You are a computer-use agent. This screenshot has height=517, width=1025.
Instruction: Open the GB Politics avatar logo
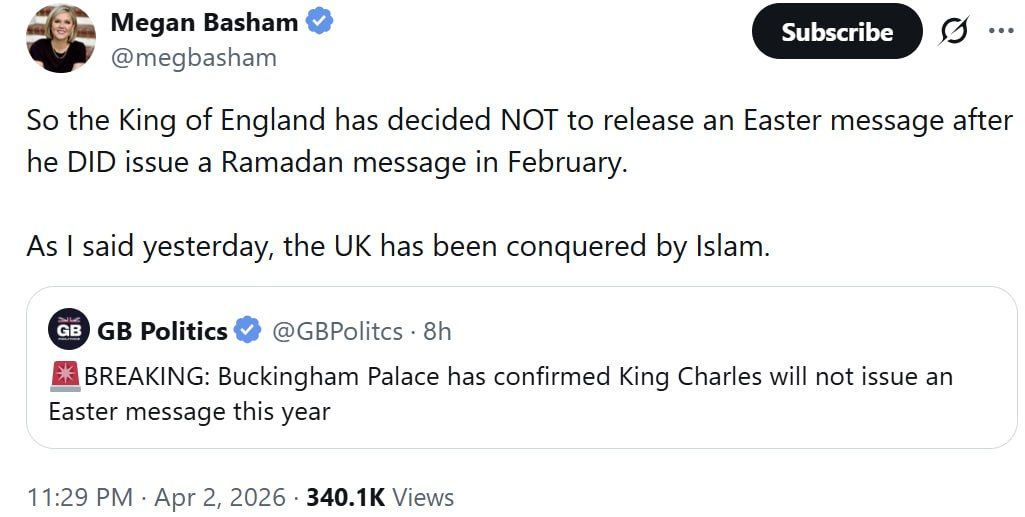click(68, 330)
